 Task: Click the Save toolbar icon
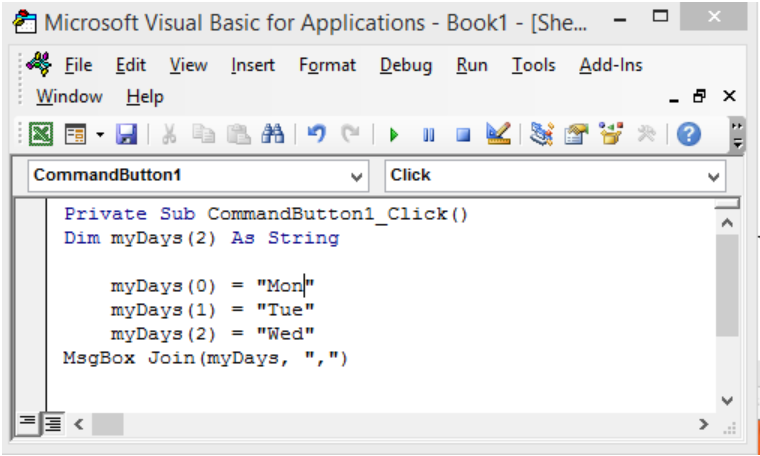point(127,134)
